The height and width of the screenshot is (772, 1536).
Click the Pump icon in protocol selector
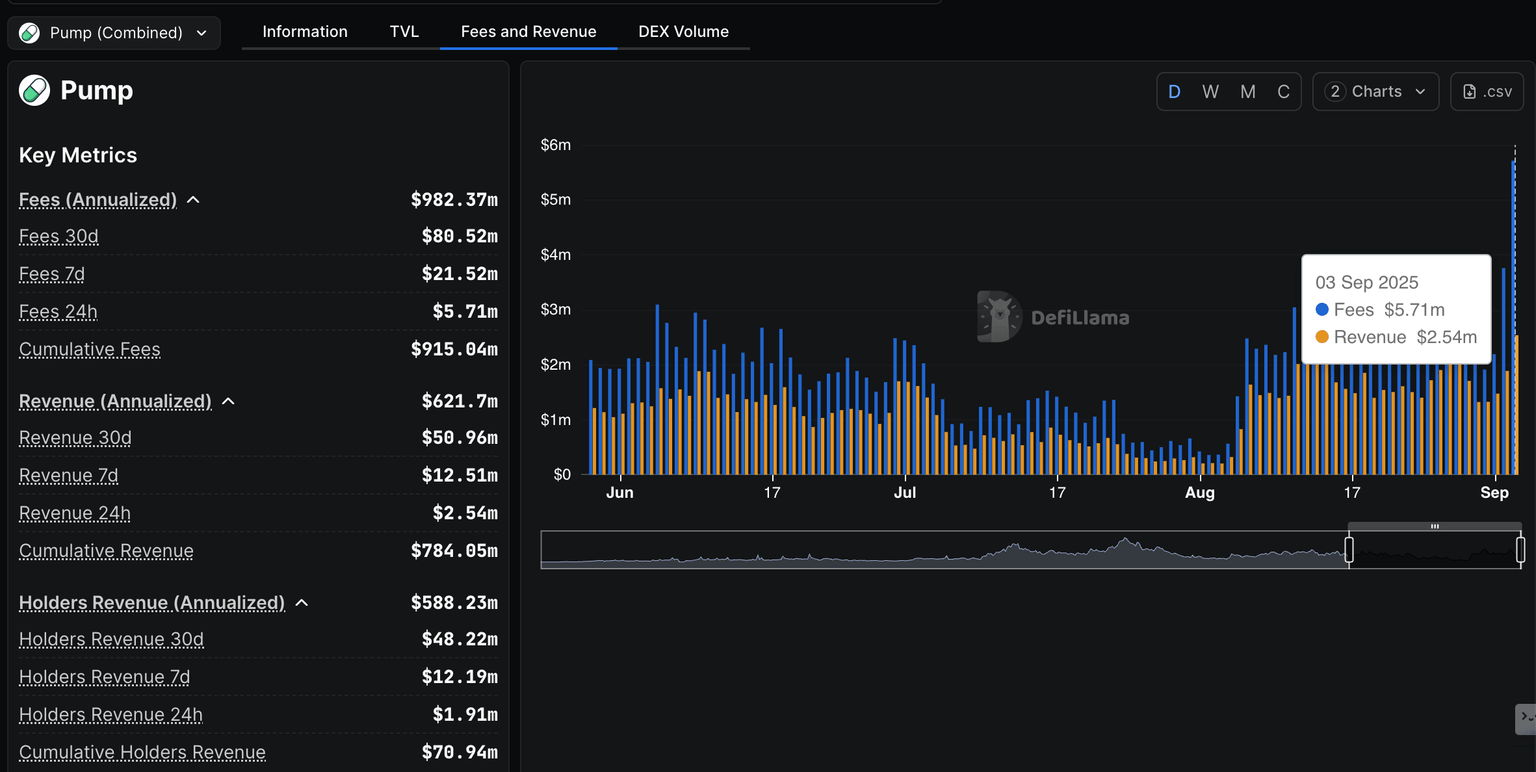point(31,33)
